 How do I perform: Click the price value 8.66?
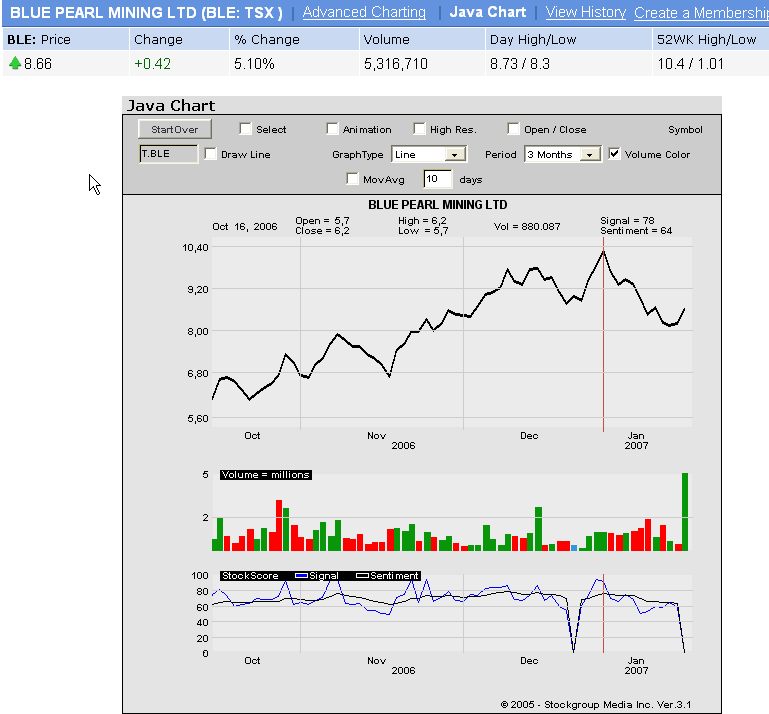tap(38, 64)
